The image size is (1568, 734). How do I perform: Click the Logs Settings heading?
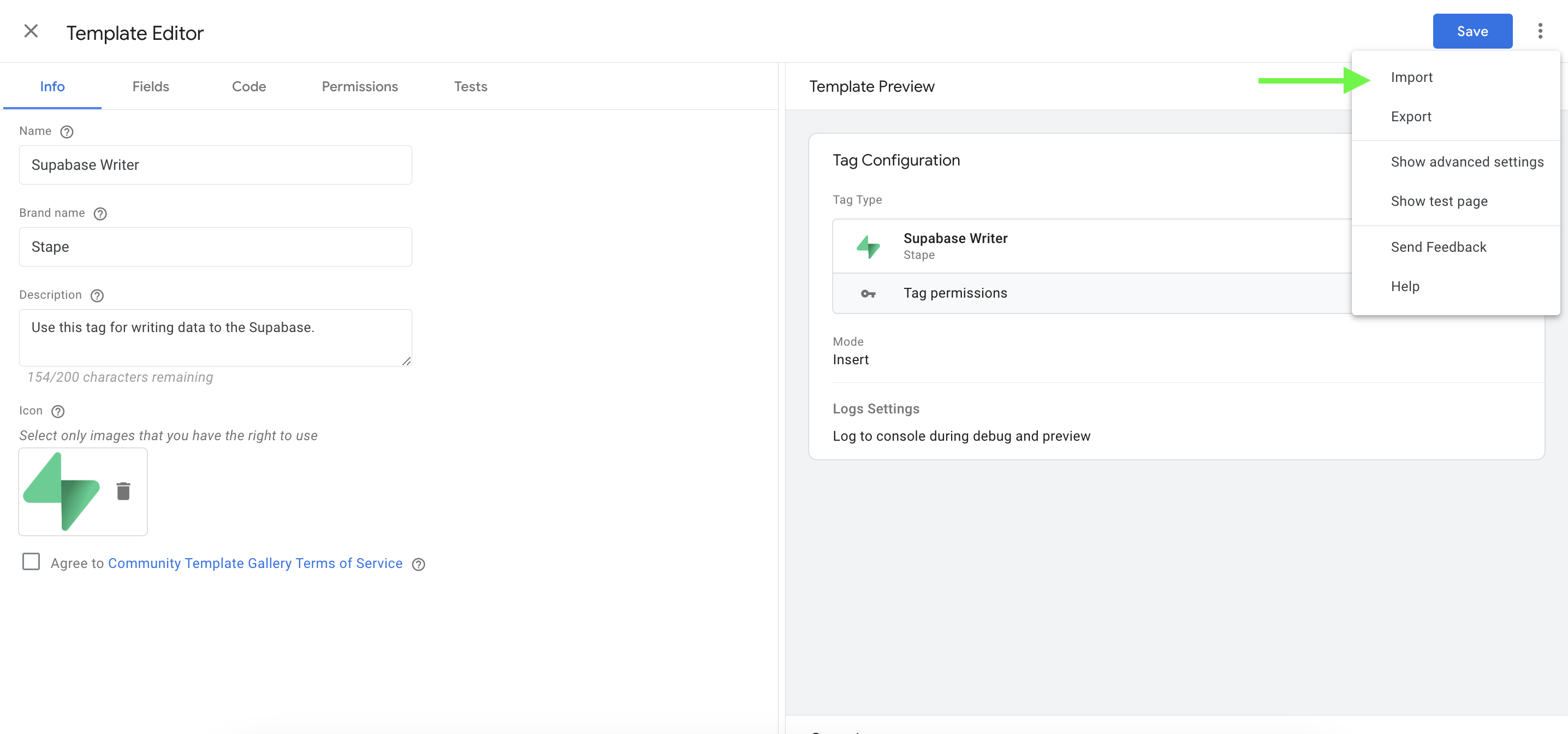[876, 410]
